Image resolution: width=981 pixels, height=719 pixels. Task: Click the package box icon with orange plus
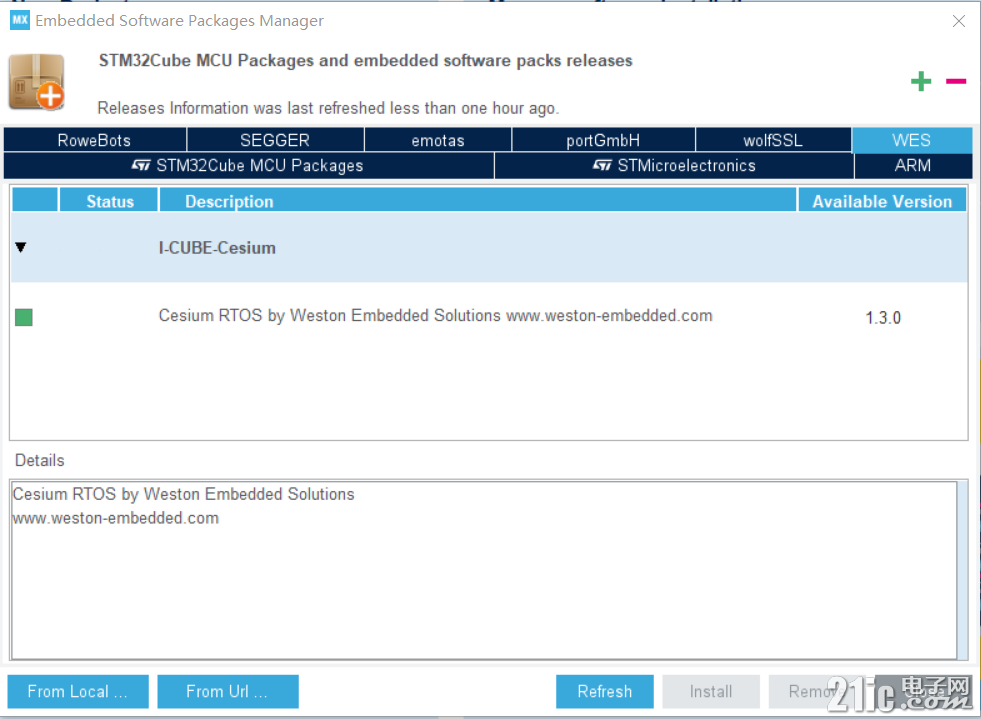tap(36, 82)
